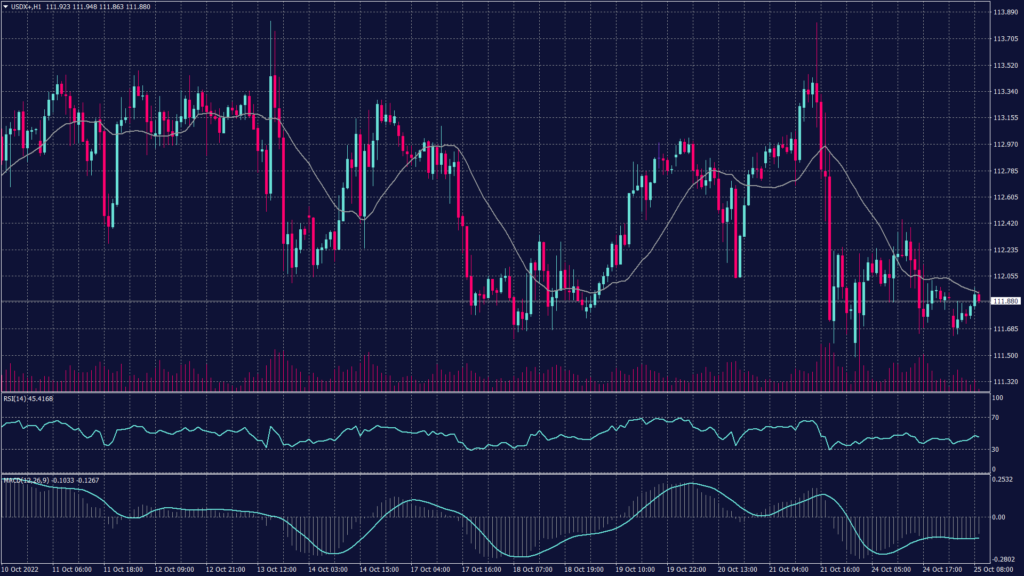This screenshot has width=1024, height=576.
Task: Select the 70 level line in RSI pane
Action: point(500,417)
